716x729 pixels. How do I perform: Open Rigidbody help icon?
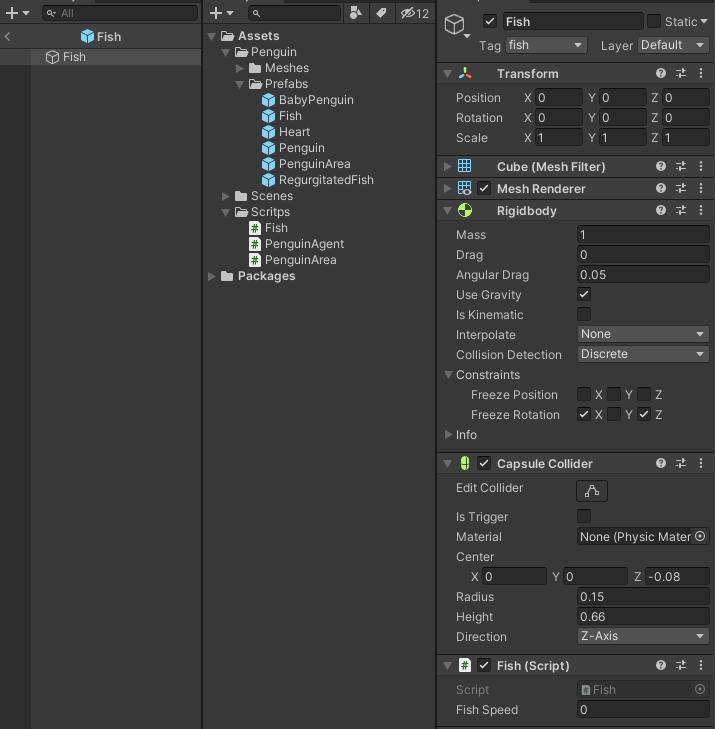pyautogui.click(x=661, y=210)
